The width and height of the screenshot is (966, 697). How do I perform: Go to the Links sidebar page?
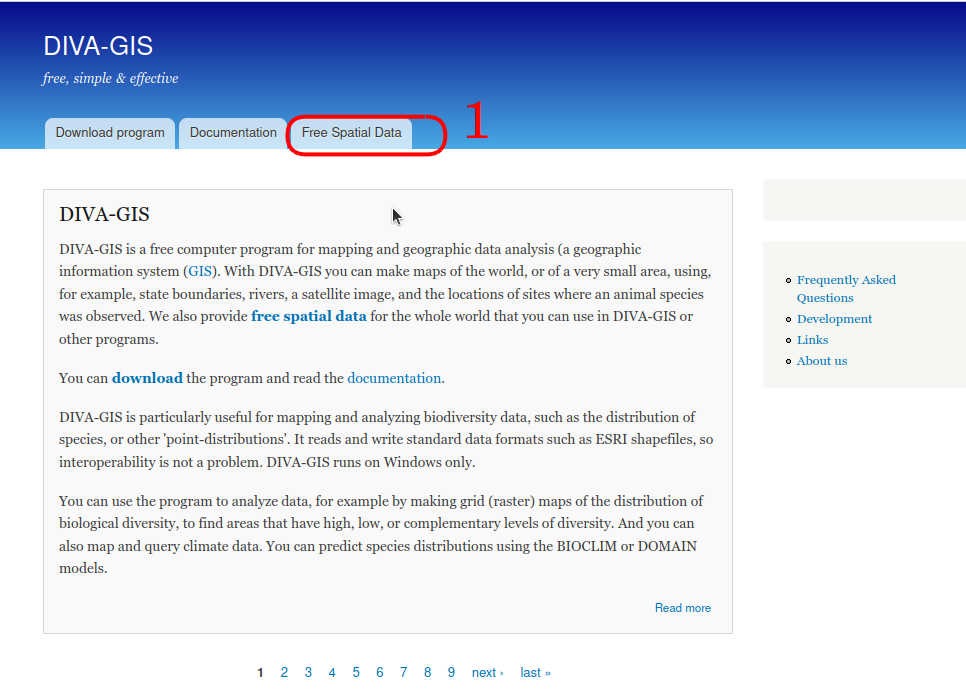tap(812, 340)
